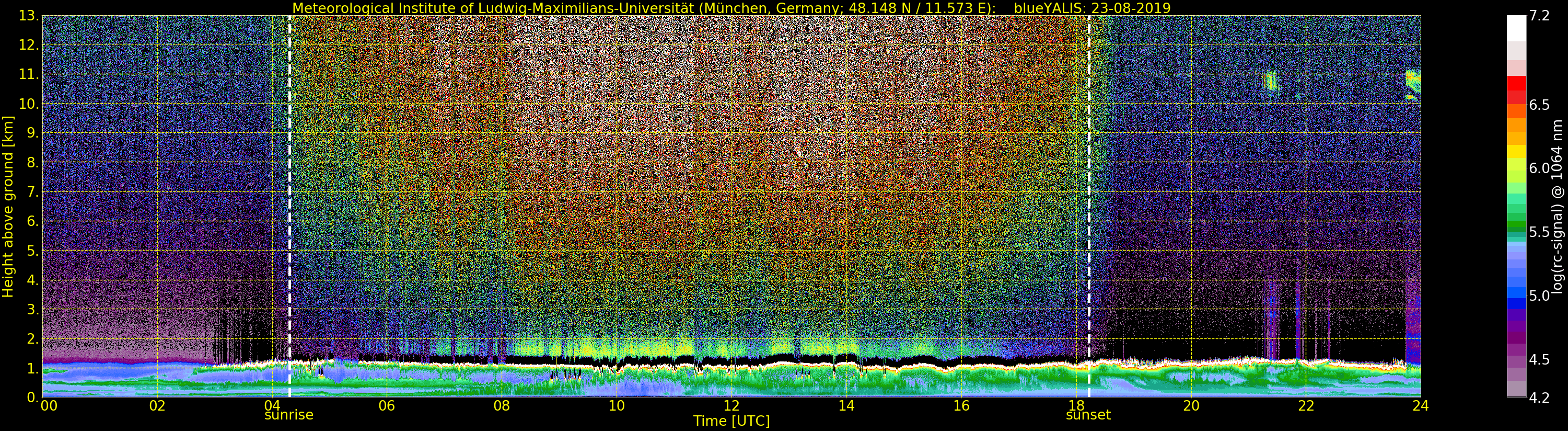Click the 'sunset' label below the time axis
The image size is (1568, 431).
(x=1088, y=415)
